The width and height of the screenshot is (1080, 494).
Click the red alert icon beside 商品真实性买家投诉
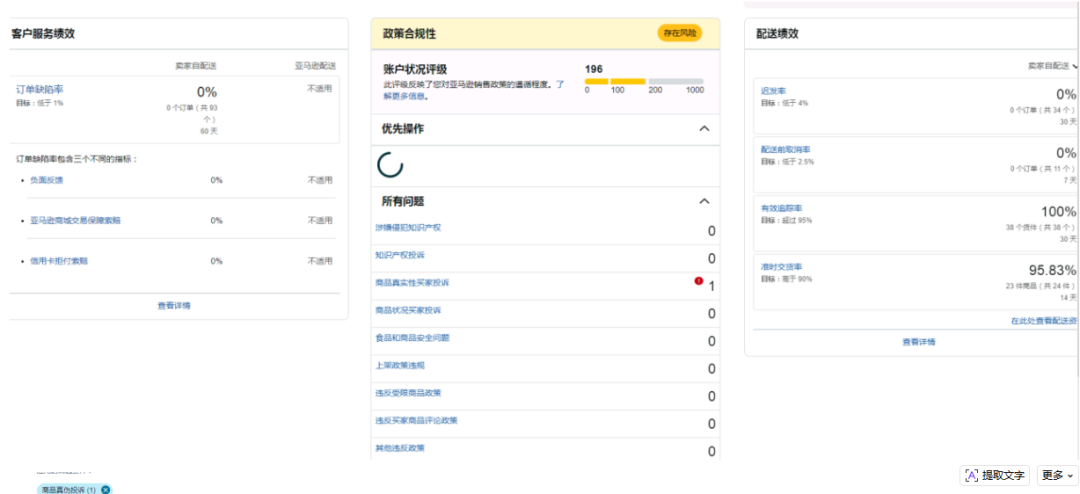click(x=699, y=281)
